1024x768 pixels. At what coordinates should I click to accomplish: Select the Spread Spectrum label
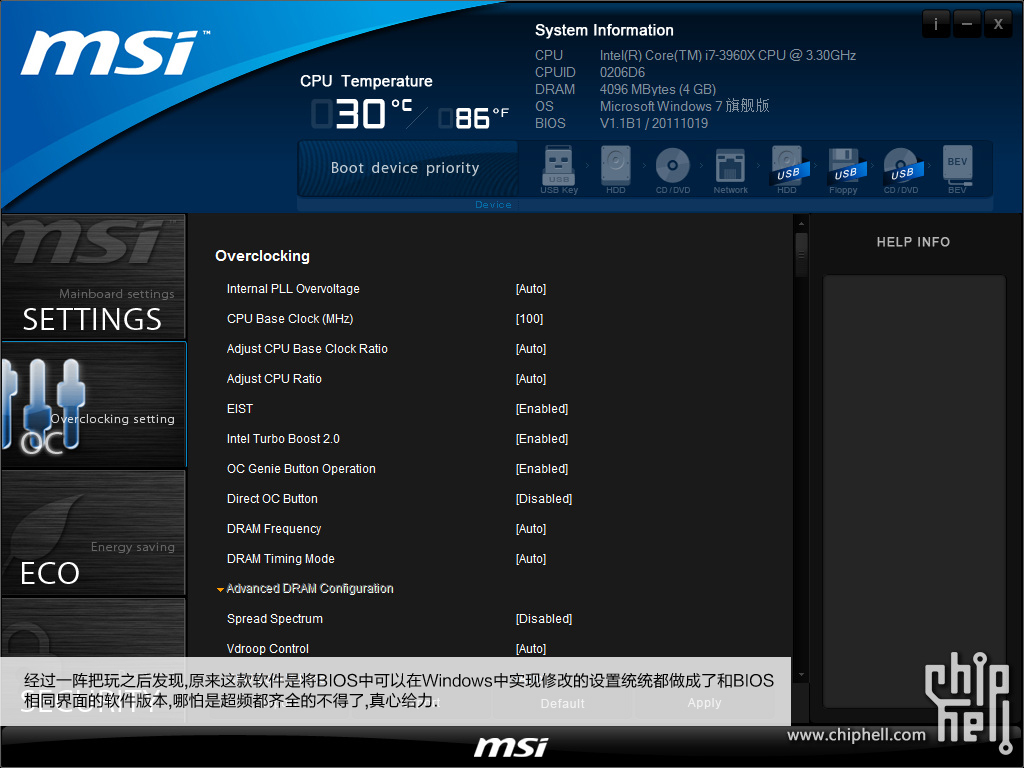(x=274, y=618)
